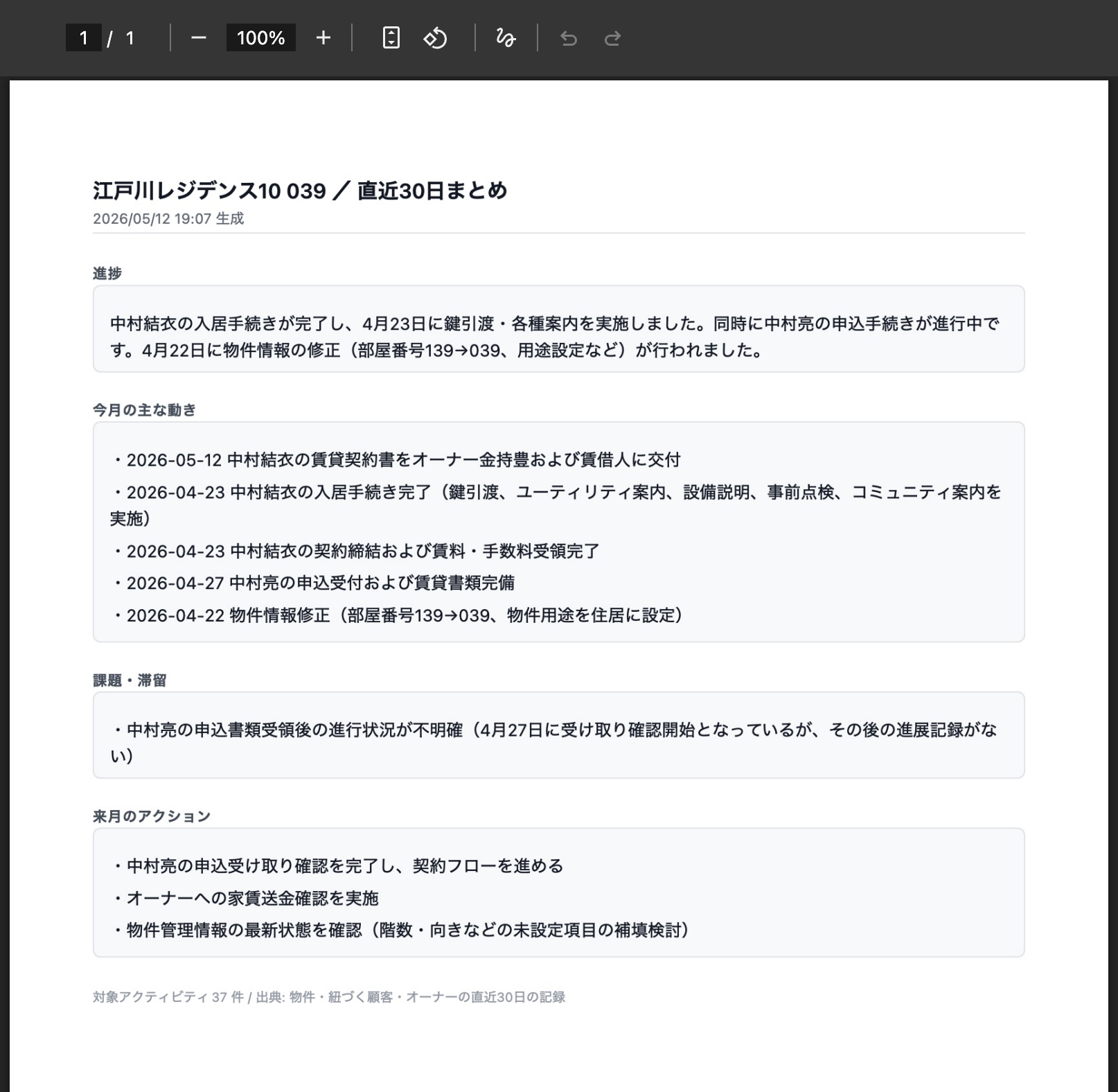Click the zoom out minus button

(199, 38)
